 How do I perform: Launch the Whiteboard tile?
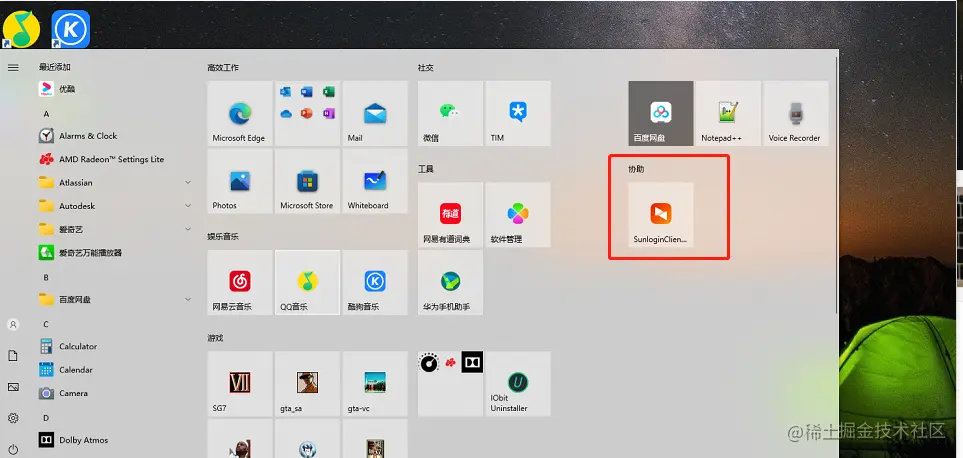375,181
